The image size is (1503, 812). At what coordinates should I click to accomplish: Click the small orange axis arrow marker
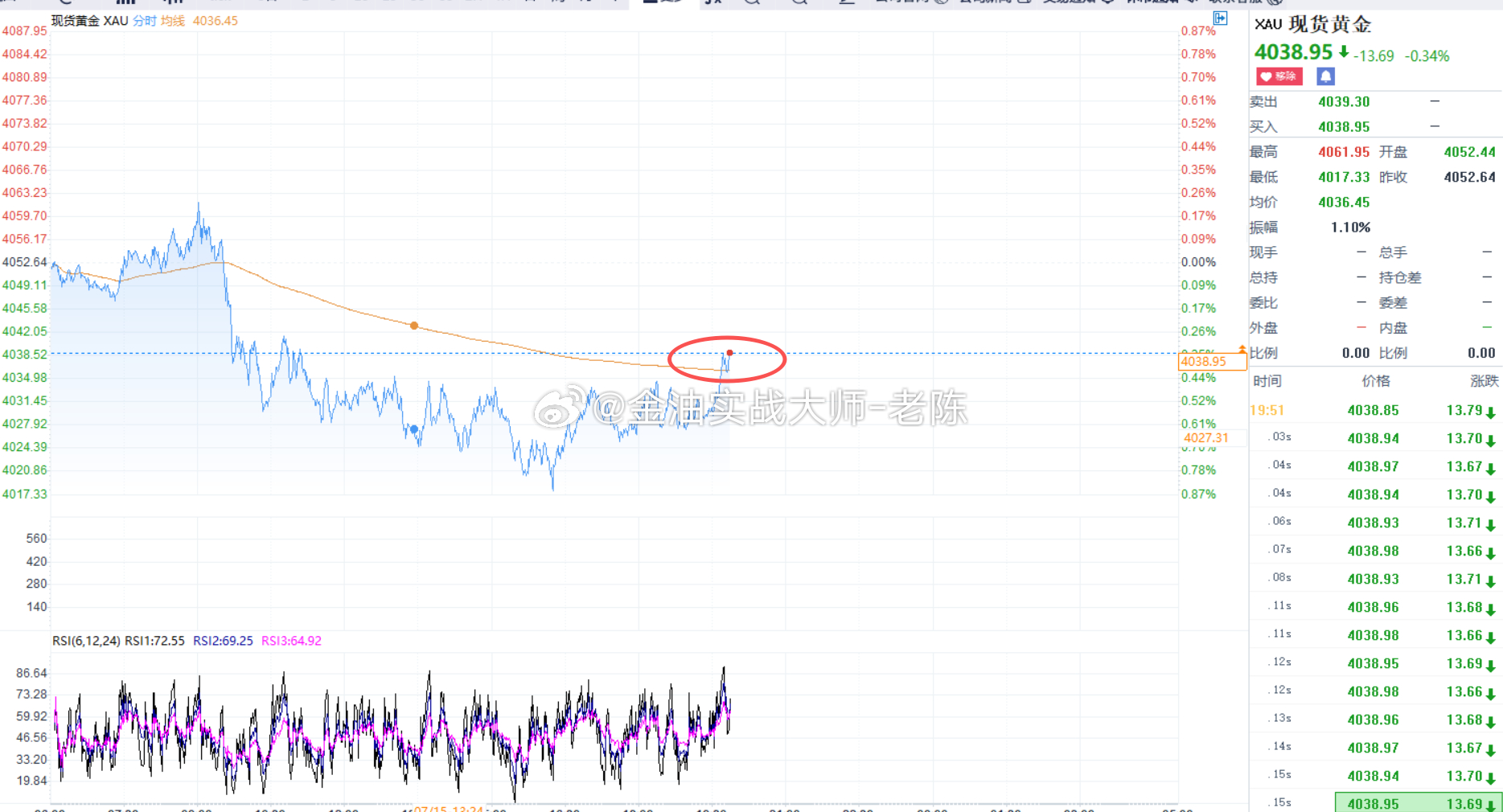(x=1242, y=350)
